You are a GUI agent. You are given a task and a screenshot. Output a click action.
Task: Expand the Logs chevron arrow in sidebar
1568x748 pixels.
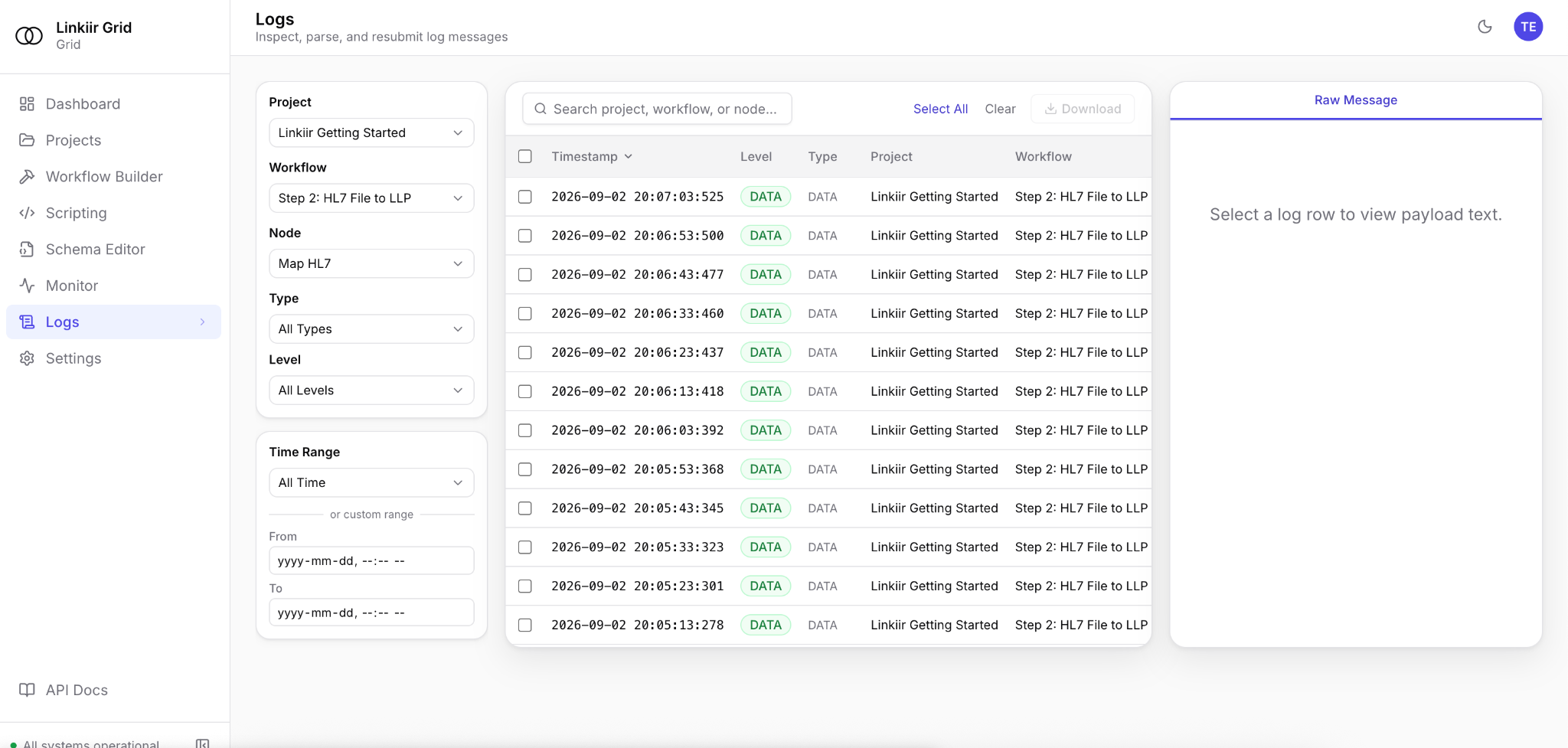(202, 322)
